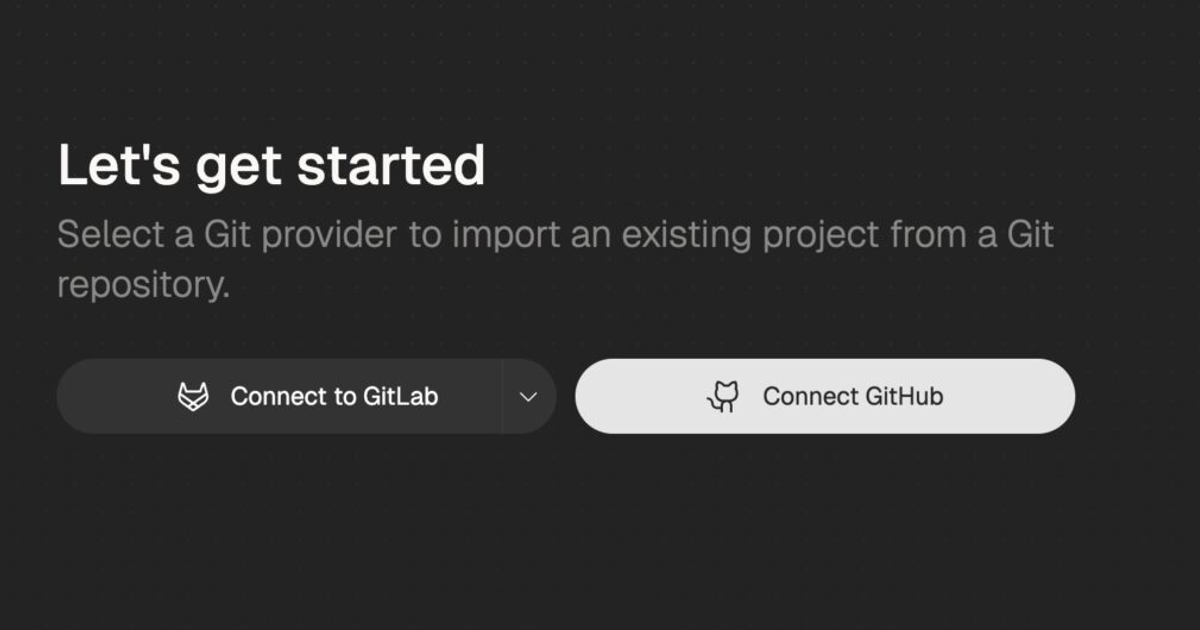1200x630 pixels.
Task: Select GitHub as the Git provider
Action: [x=824, y=396]
